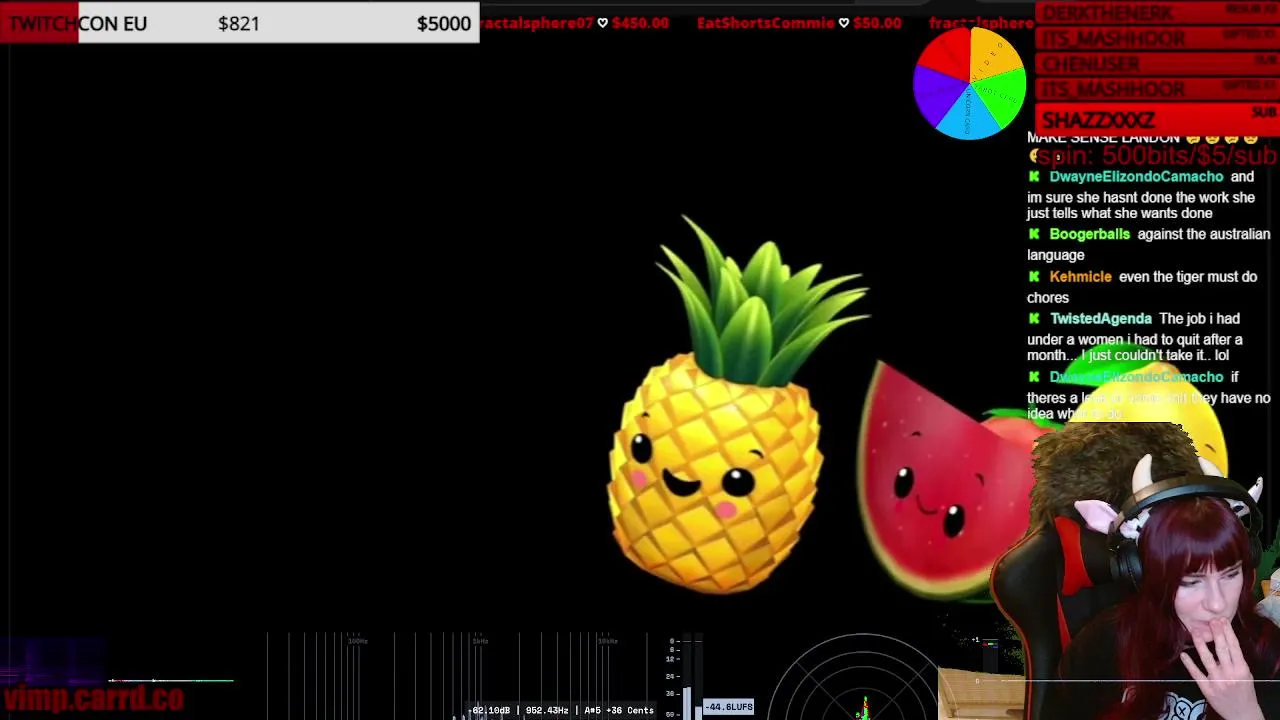Select the purple segment of the spin wheel
The width and height of the screenshot is (1280, 720).
click(935, 96)
